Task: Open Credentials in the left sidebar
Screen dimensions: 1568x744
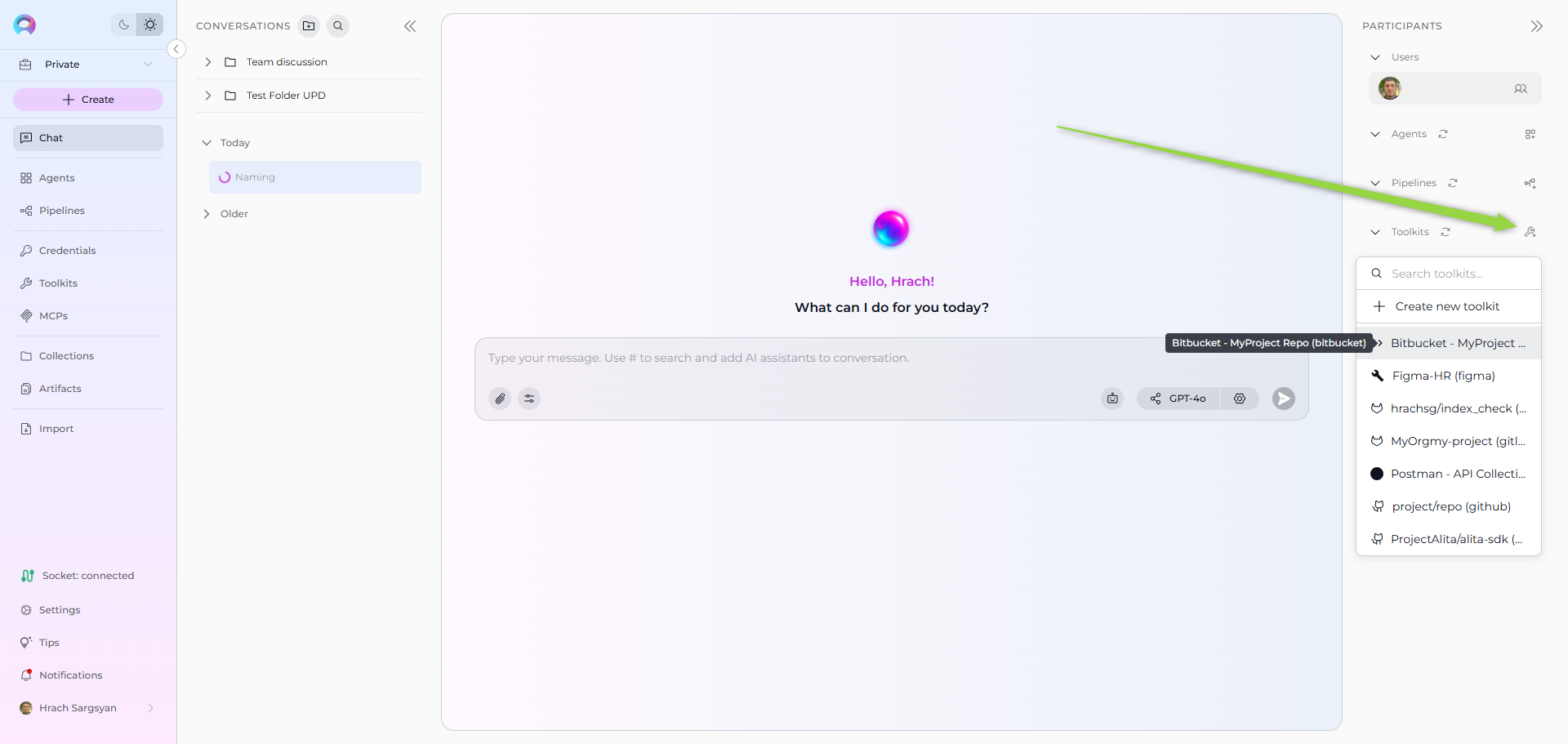Action: tap(67, 251)
